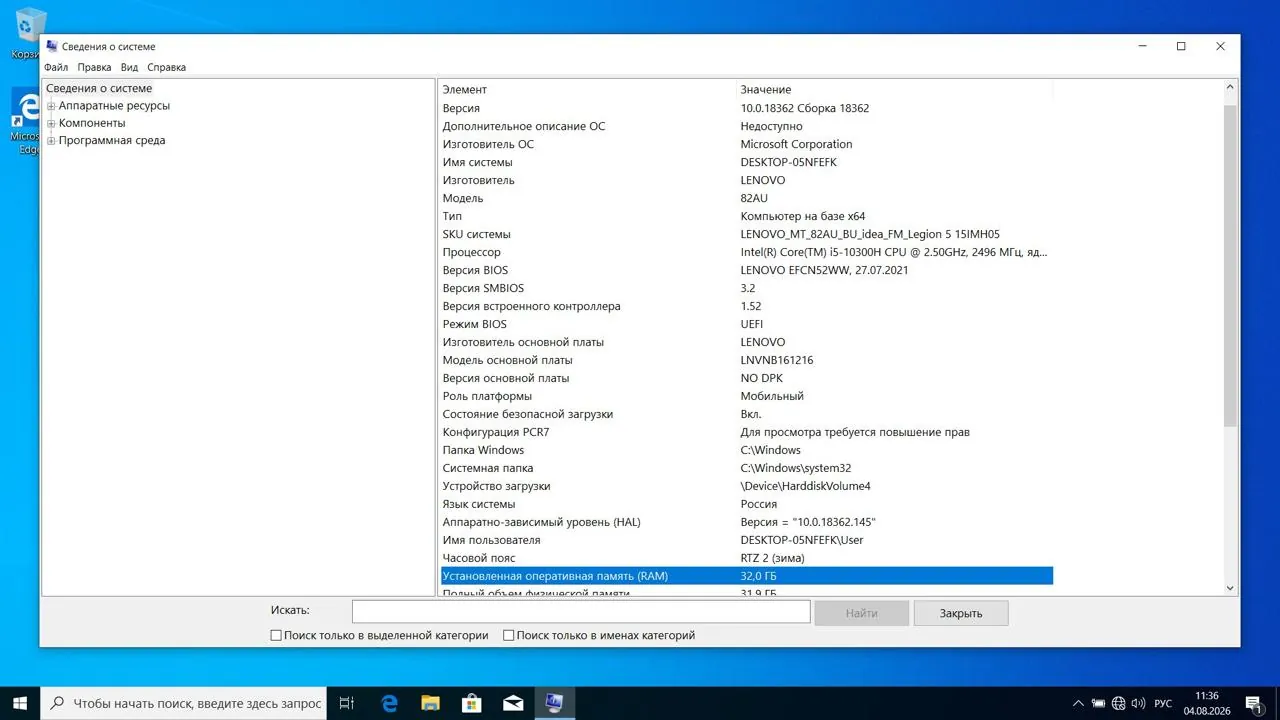
Task: Select the Часовой пояс row
Action: tap(747, 558)
